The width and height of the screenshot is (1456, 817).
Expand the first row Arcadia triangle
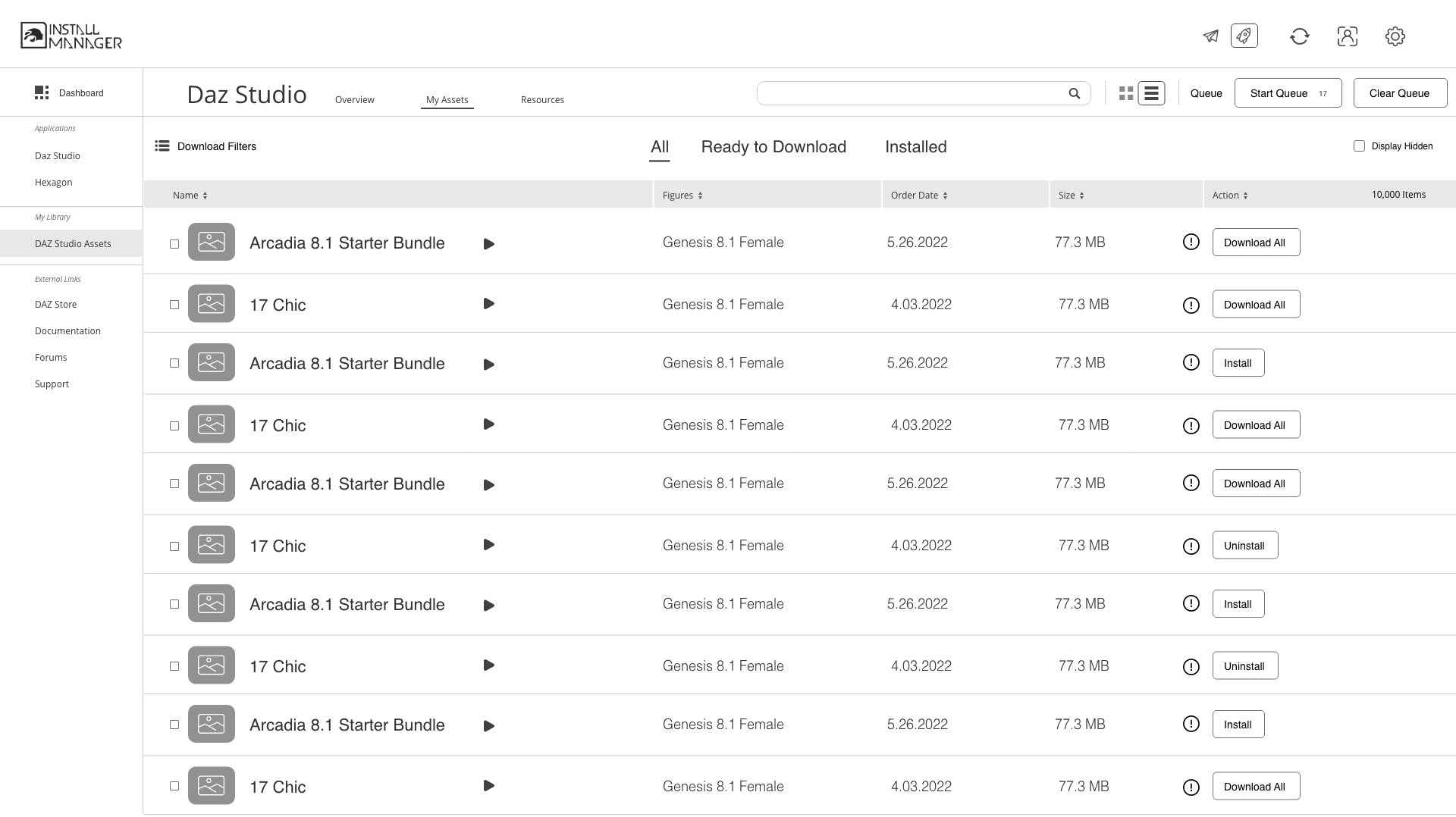pos(489,244)
